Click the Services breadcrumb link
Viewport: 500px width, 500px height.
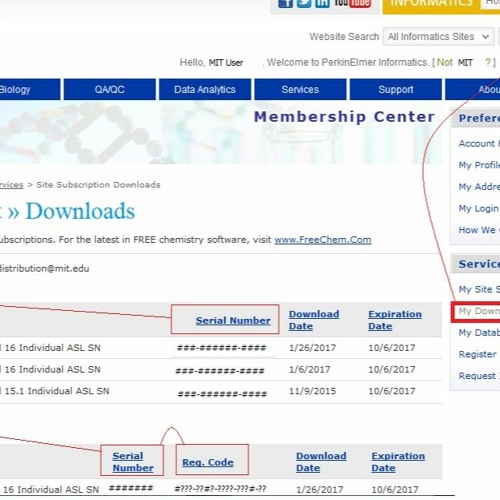tap(12, 185)
